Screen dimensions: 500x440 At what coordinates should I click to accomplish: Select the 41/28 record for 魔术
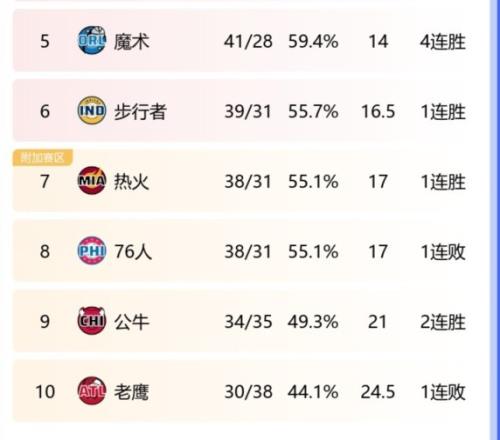(248, 42)
